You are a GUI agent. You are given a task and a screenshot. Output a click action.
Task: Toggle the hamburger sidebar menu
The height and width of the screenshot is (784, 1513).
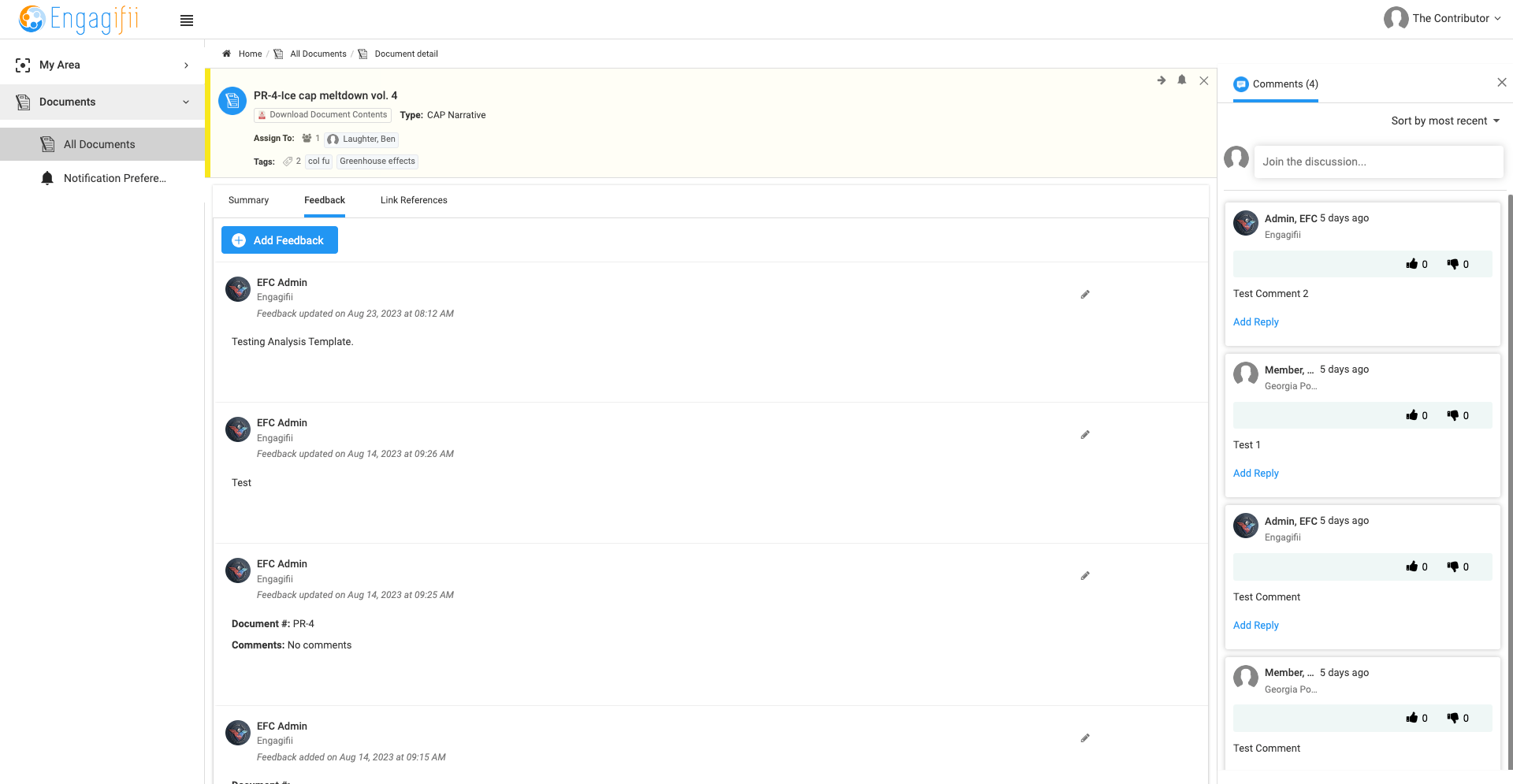[x=187, y=20]
